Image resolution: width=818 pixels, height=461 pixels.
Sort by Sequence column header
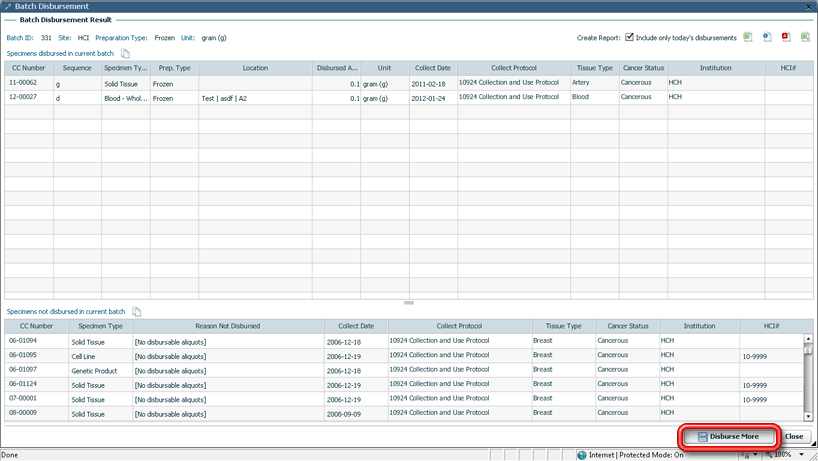77,68
